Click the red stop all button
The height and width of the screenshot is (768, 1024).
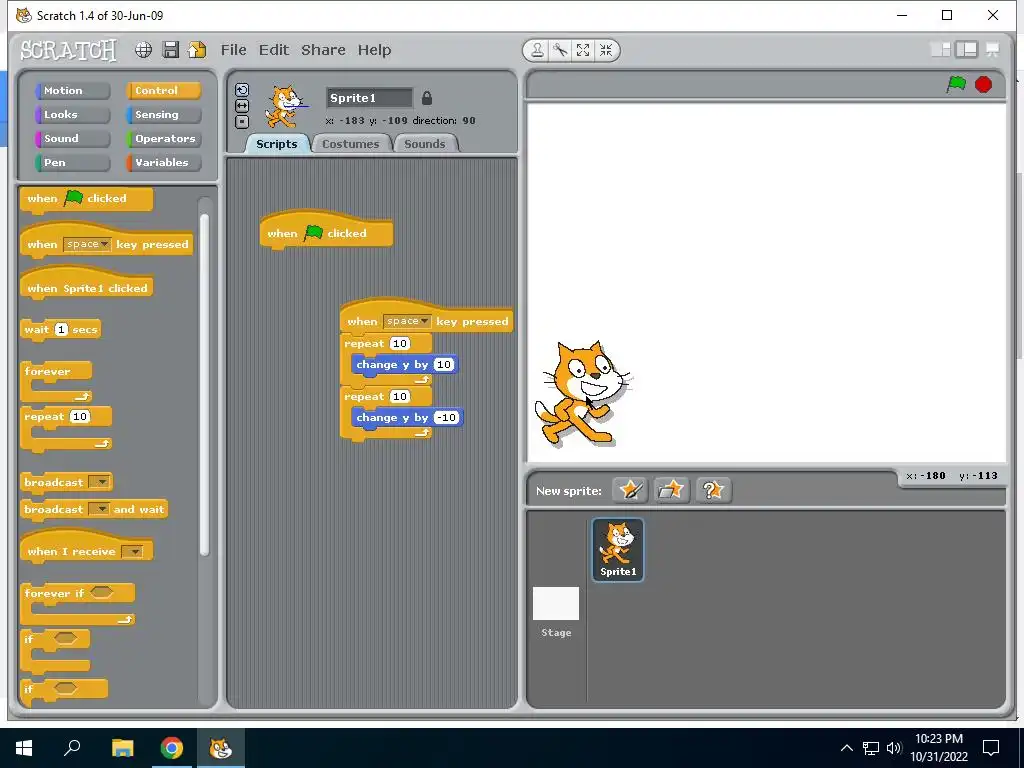coord(984,84)
